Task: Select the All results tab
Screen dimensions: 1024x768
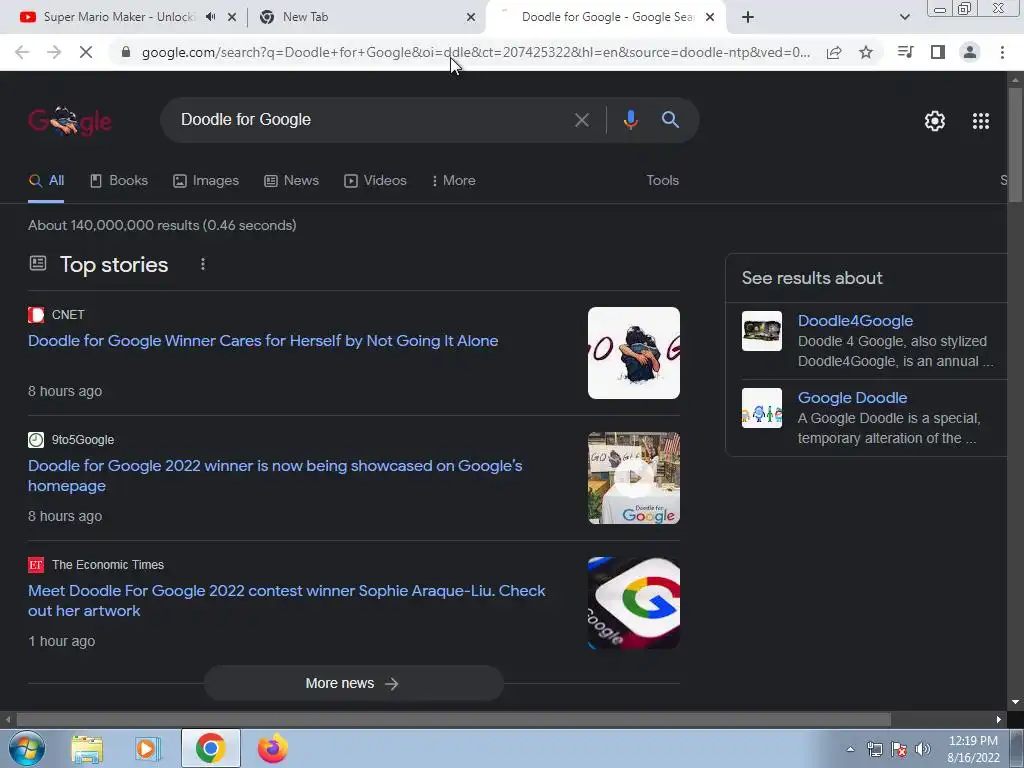Action: (x=46, y=181)
